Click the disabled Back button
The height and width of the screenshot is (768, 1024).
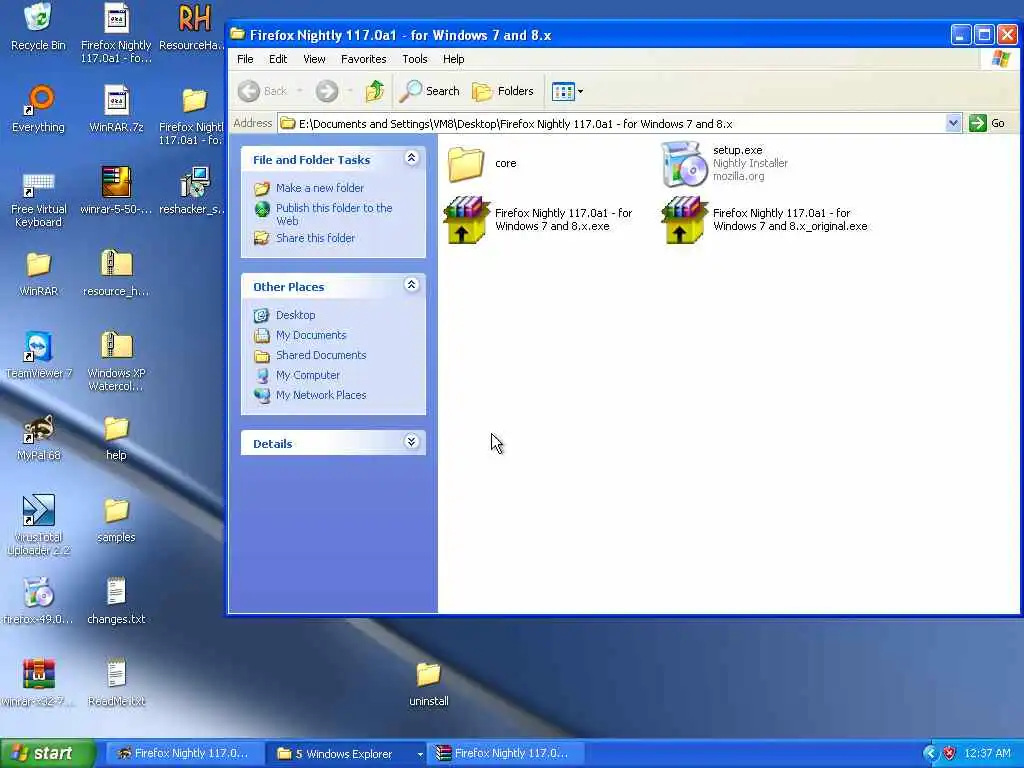click(x=263, y=91)
